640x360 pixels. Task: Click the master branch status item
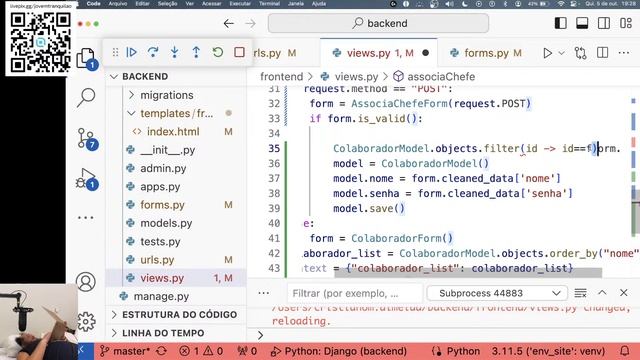pos(126,351)
